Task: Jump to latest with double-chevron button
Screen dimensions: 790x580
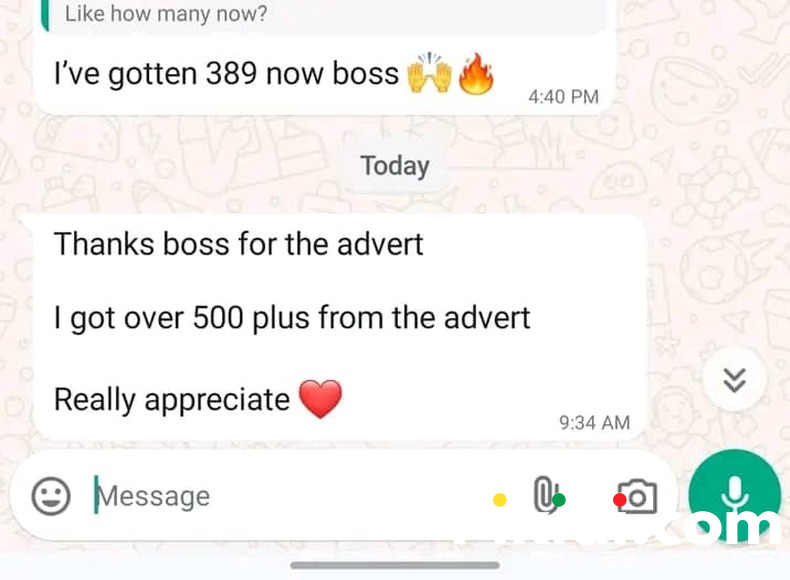Action: [x=735, y=380]
